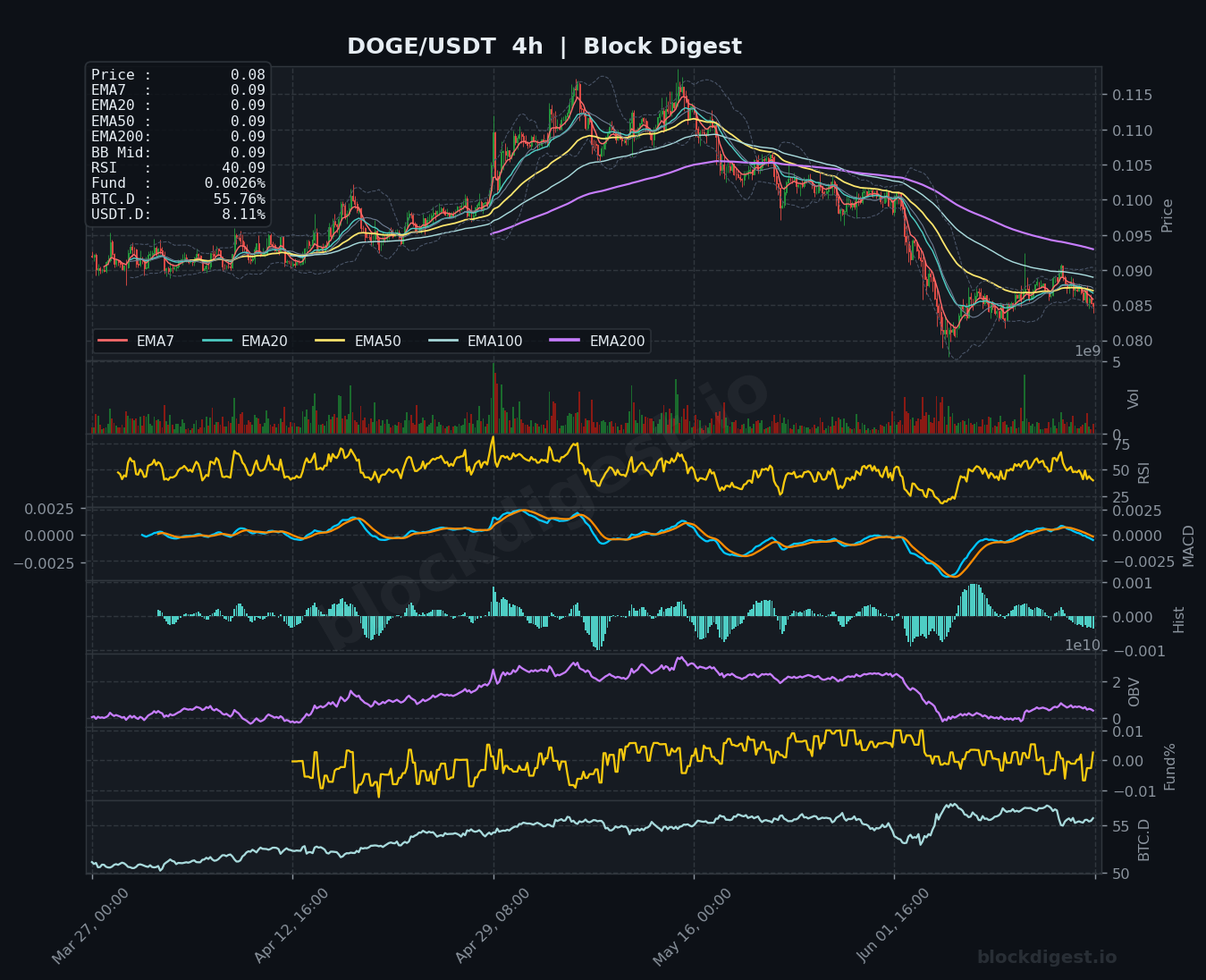
Task: Click the red EMA7 legend line swatch
Action: click(x=113, y=341)
